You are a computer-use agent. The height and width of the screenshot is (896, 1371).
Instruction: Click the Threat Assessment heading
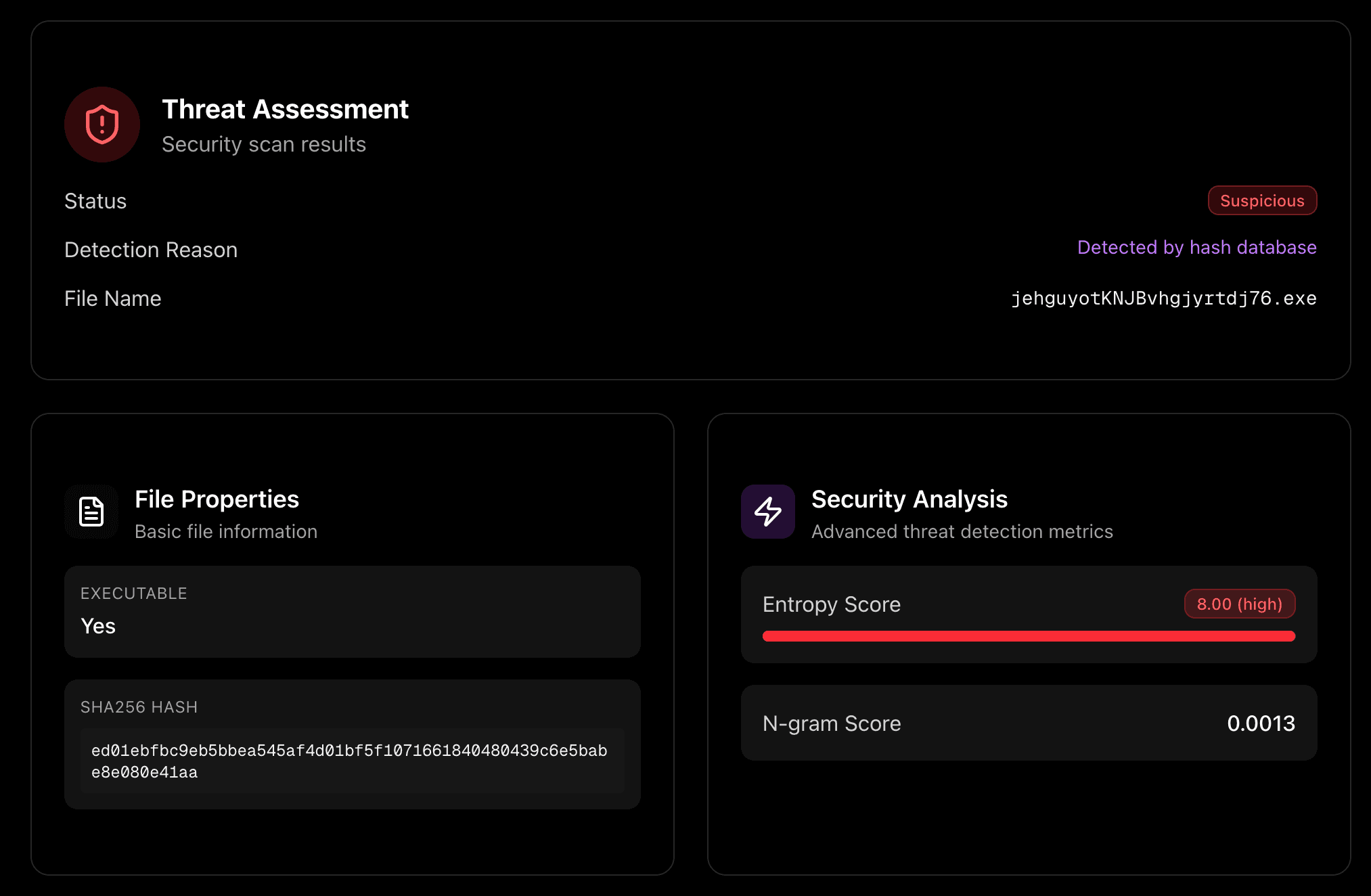(x=285, y=109)
